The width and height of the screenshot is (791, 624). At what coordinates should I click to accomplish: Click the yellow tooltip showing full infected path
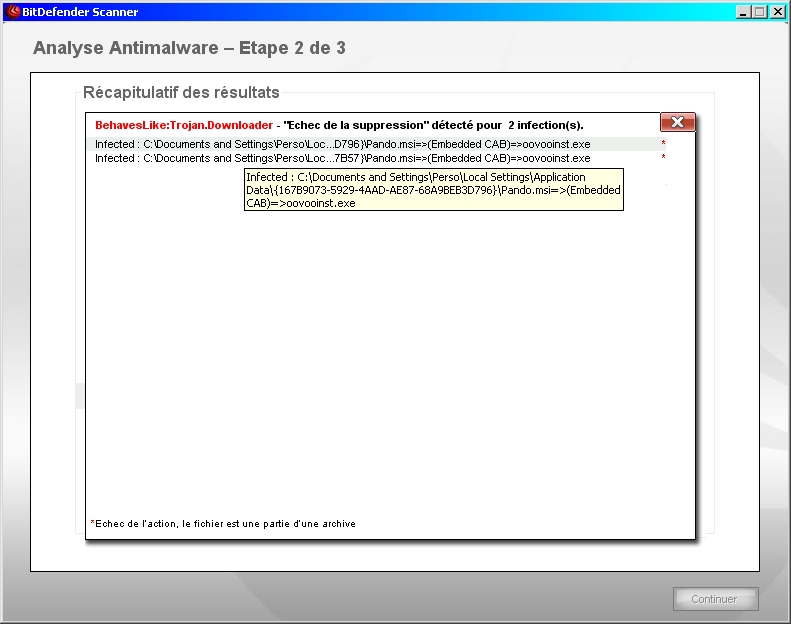433,190
